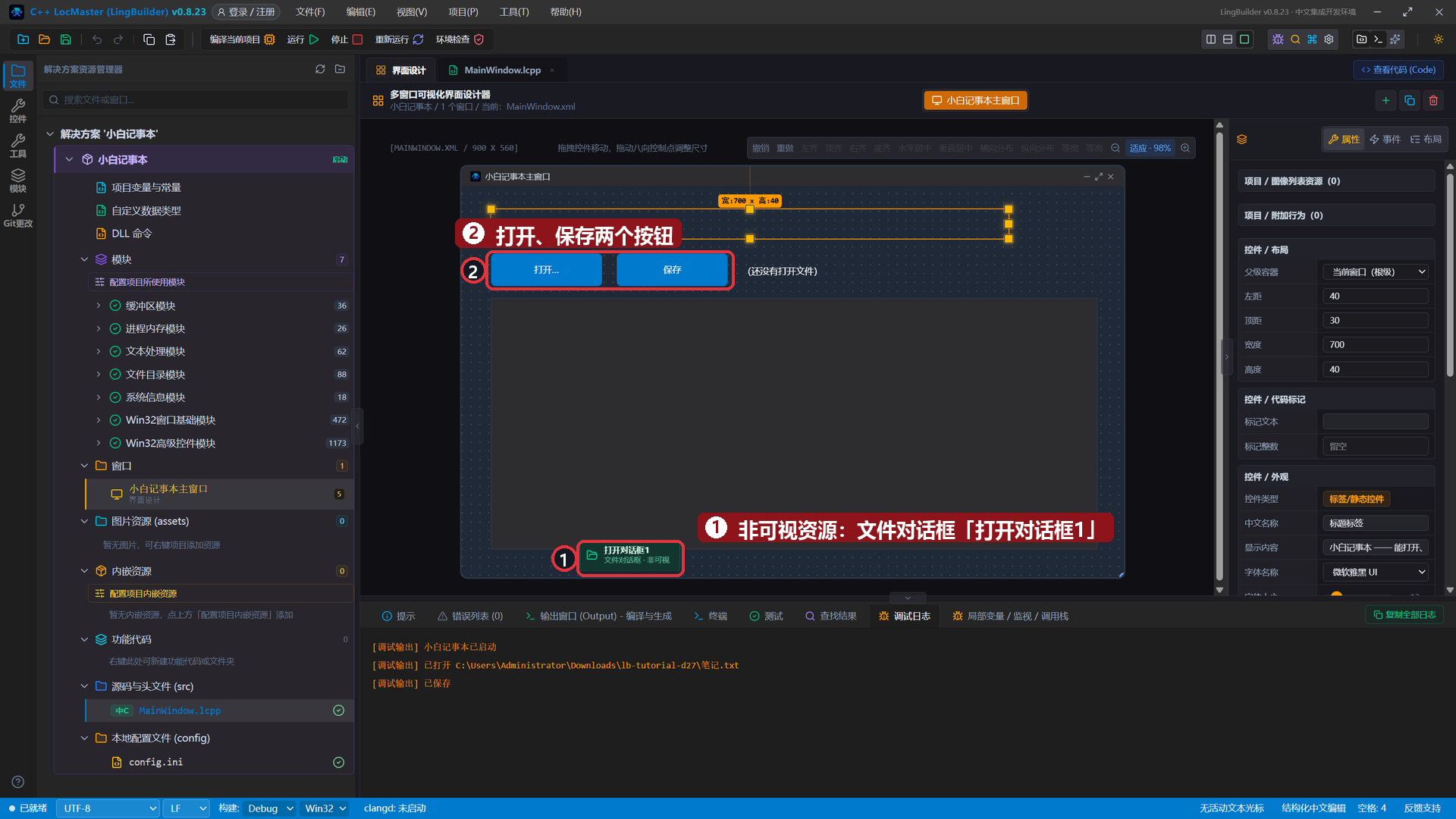Refresh the solution explorer
Screen dimensions: 1456x819
[320, 69]
